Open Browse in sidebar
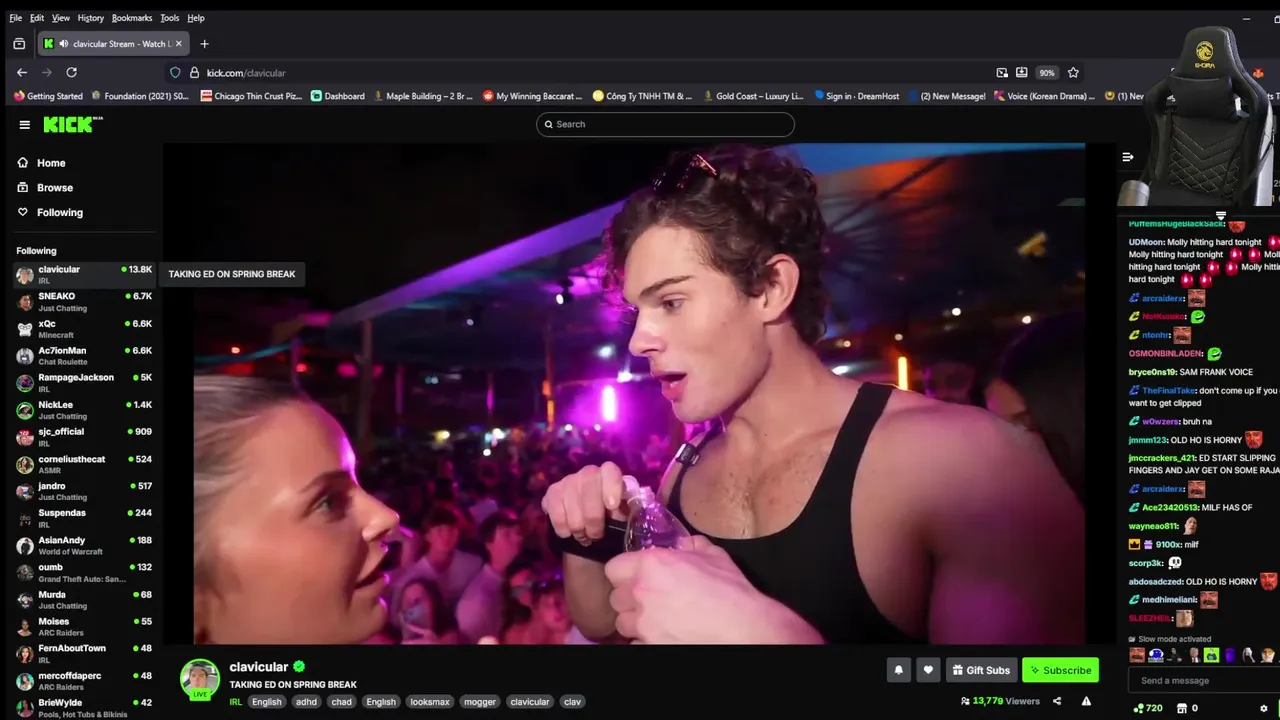Screen dimensions: 1280x720 pos(45,188)
